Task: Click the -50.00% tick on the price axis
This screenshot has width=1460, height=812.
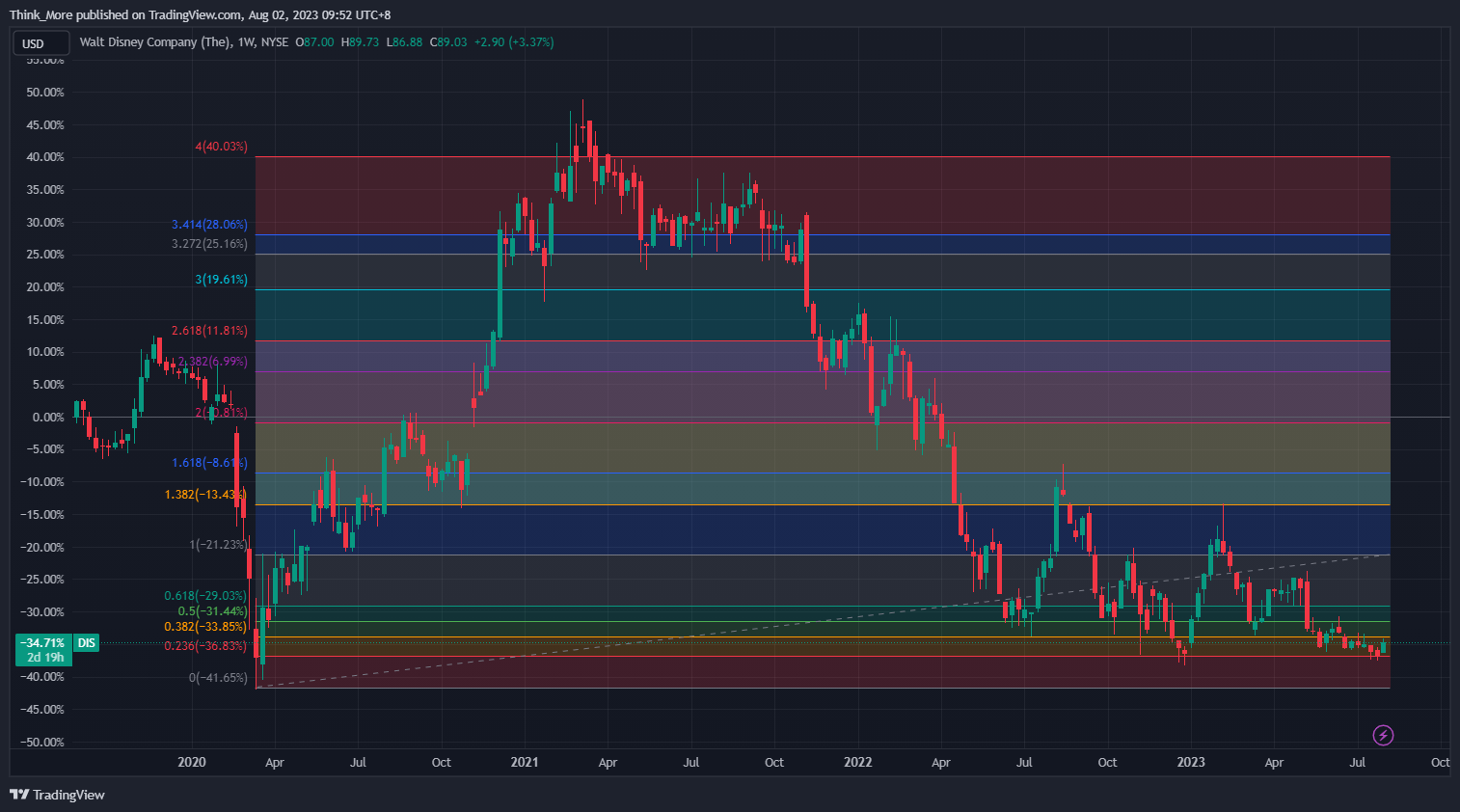Action: [x=42, y=743]
